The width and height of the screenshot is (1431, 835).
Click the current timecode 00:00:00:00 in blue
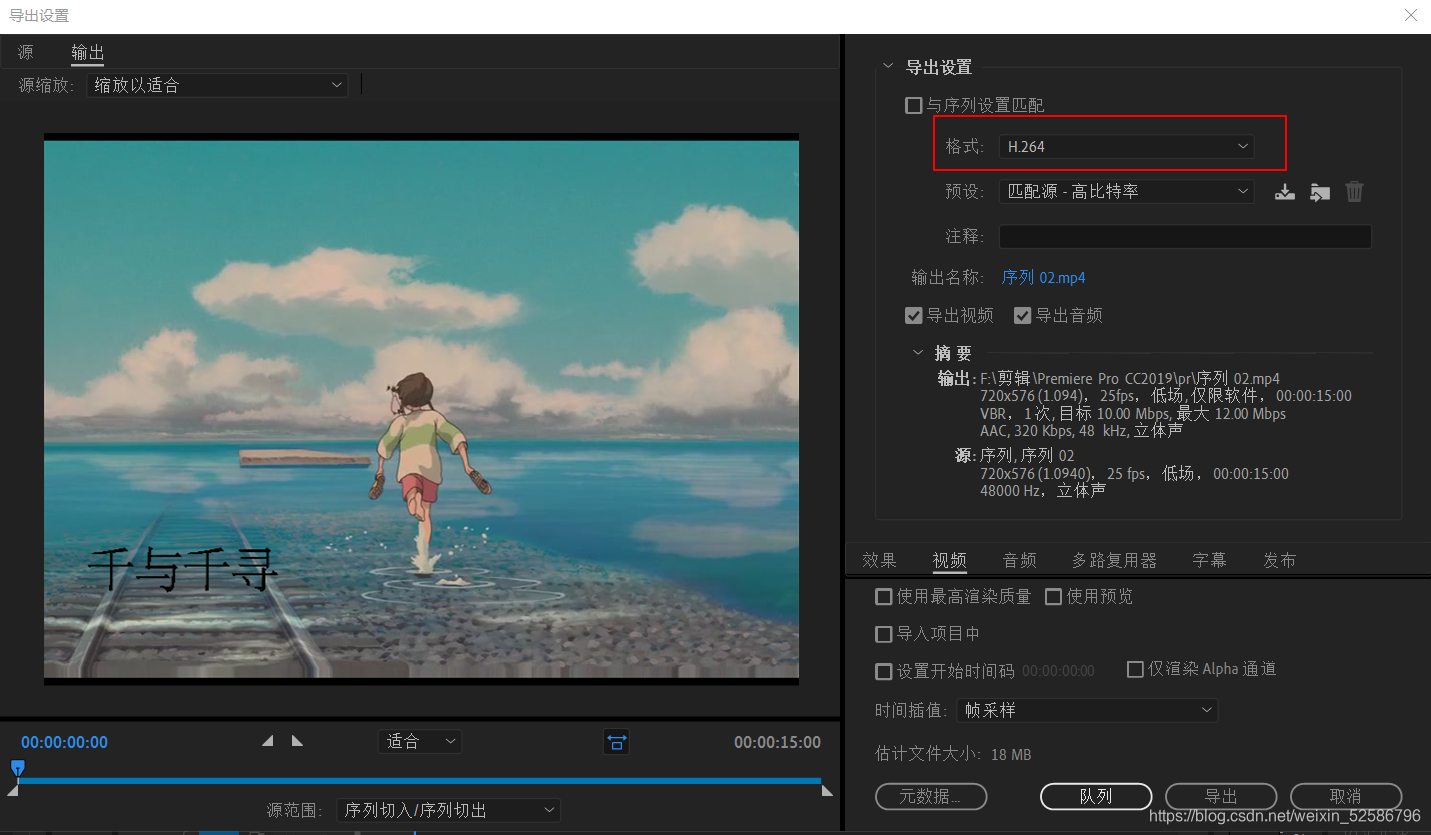coord(64,742)
